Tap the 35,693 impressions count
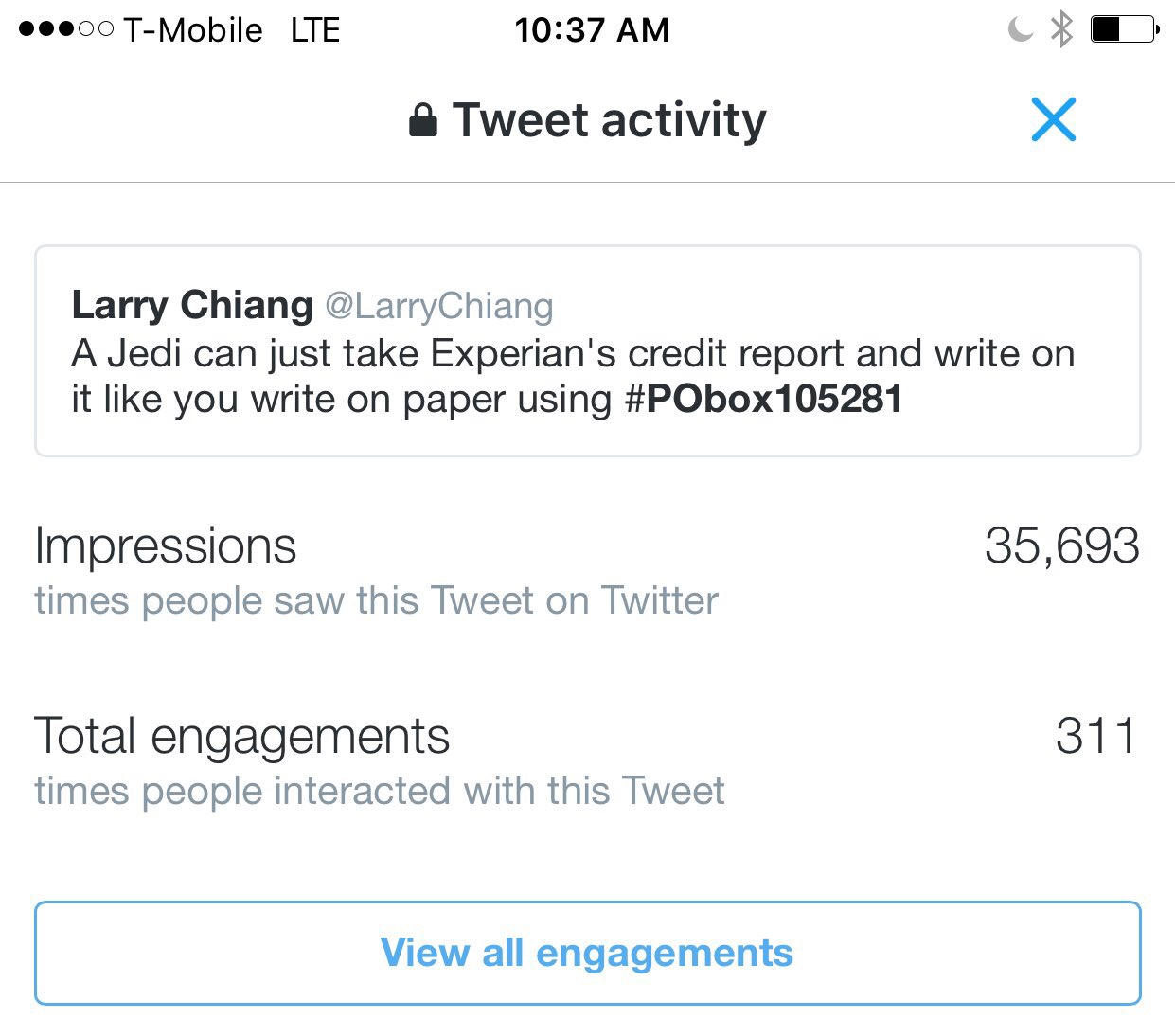The image size is (1175, 1036). coord(1061,546)
